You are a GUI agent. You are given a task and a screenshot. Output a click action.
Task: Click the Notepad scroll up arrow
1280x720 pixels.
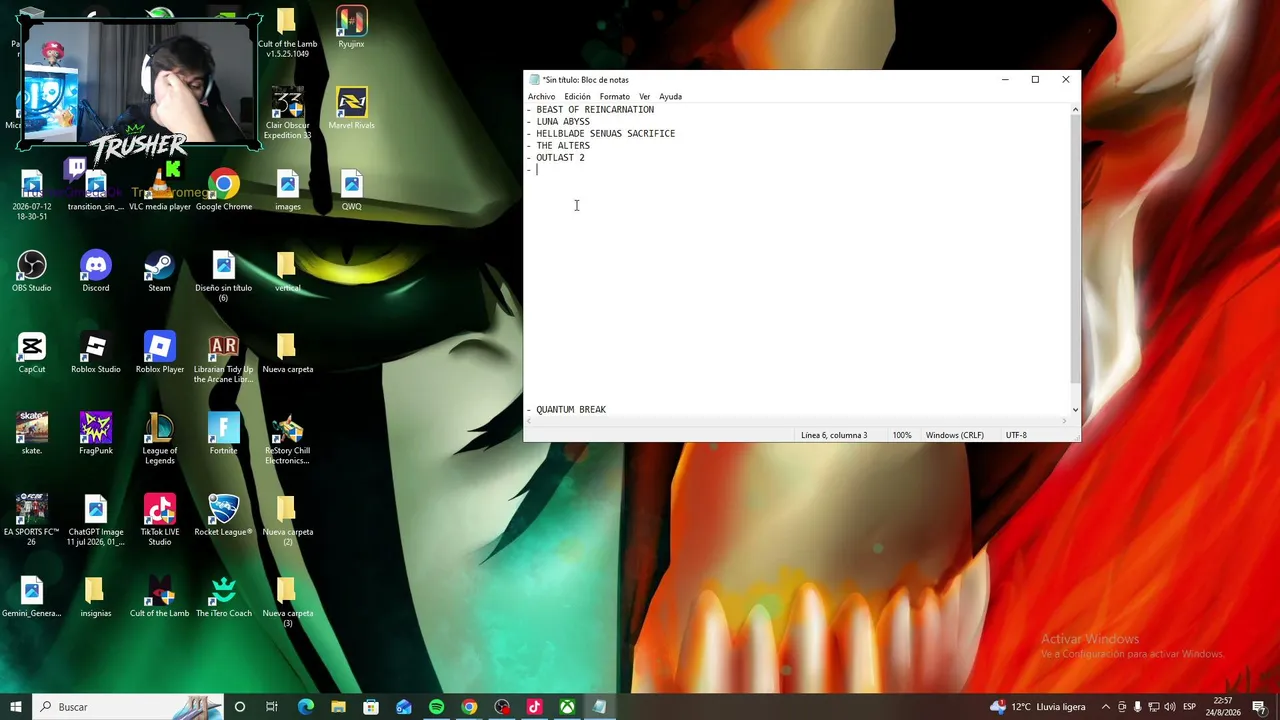[x=1075, y=109]
